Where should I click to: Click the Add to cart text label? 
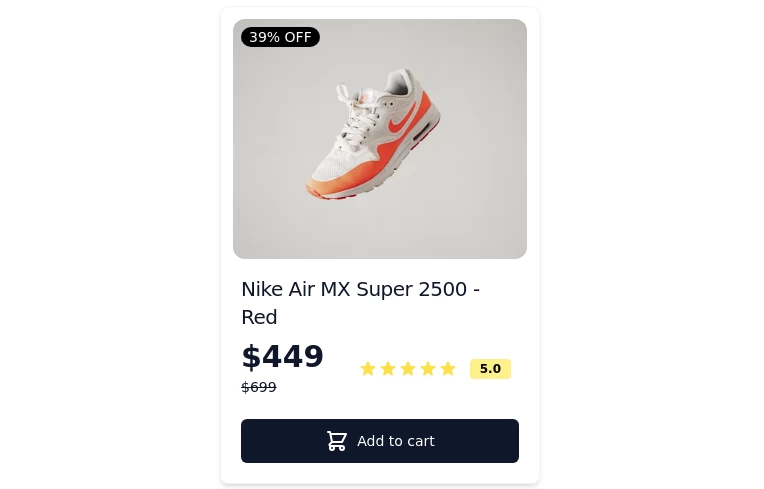pos(395,441)
